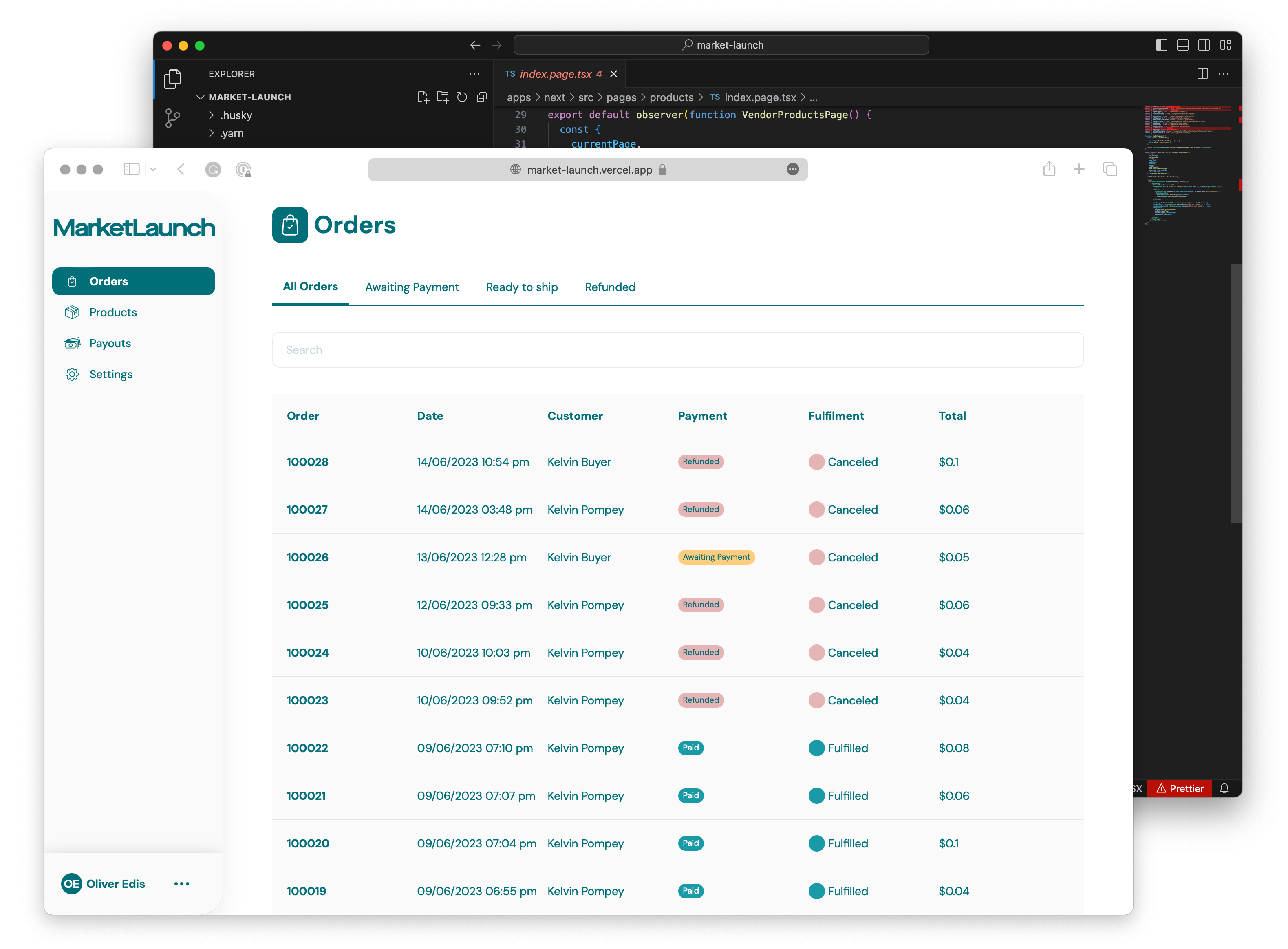1288x949 pixels.
Task: Click the VS Code editor vertical scrollbar
Action: tap(1236, 393)
